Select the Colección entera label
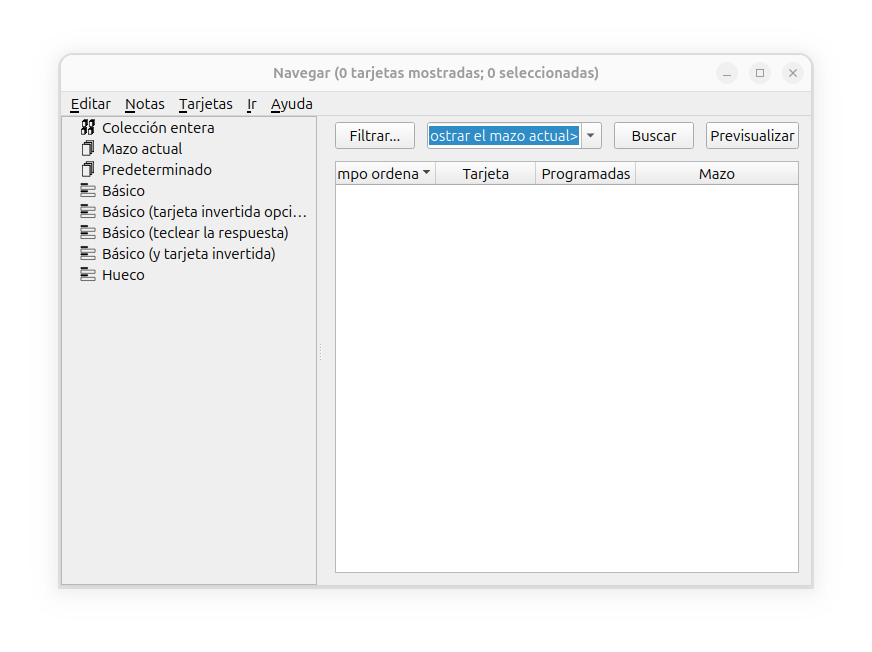Screen dimensions: 872x652 pyautogui.click(x=158, y=128)
